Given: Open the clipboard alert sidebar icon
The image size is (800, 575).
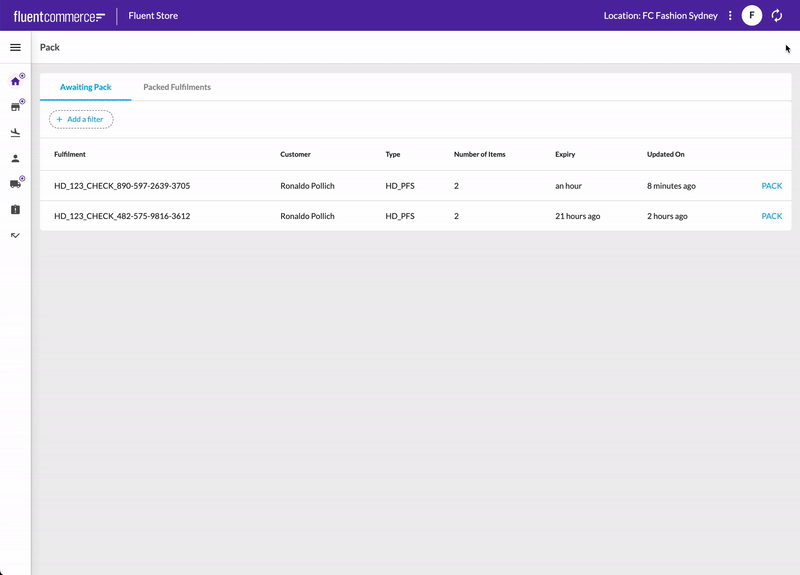Looking at the screenshot, I should (15, 210).
